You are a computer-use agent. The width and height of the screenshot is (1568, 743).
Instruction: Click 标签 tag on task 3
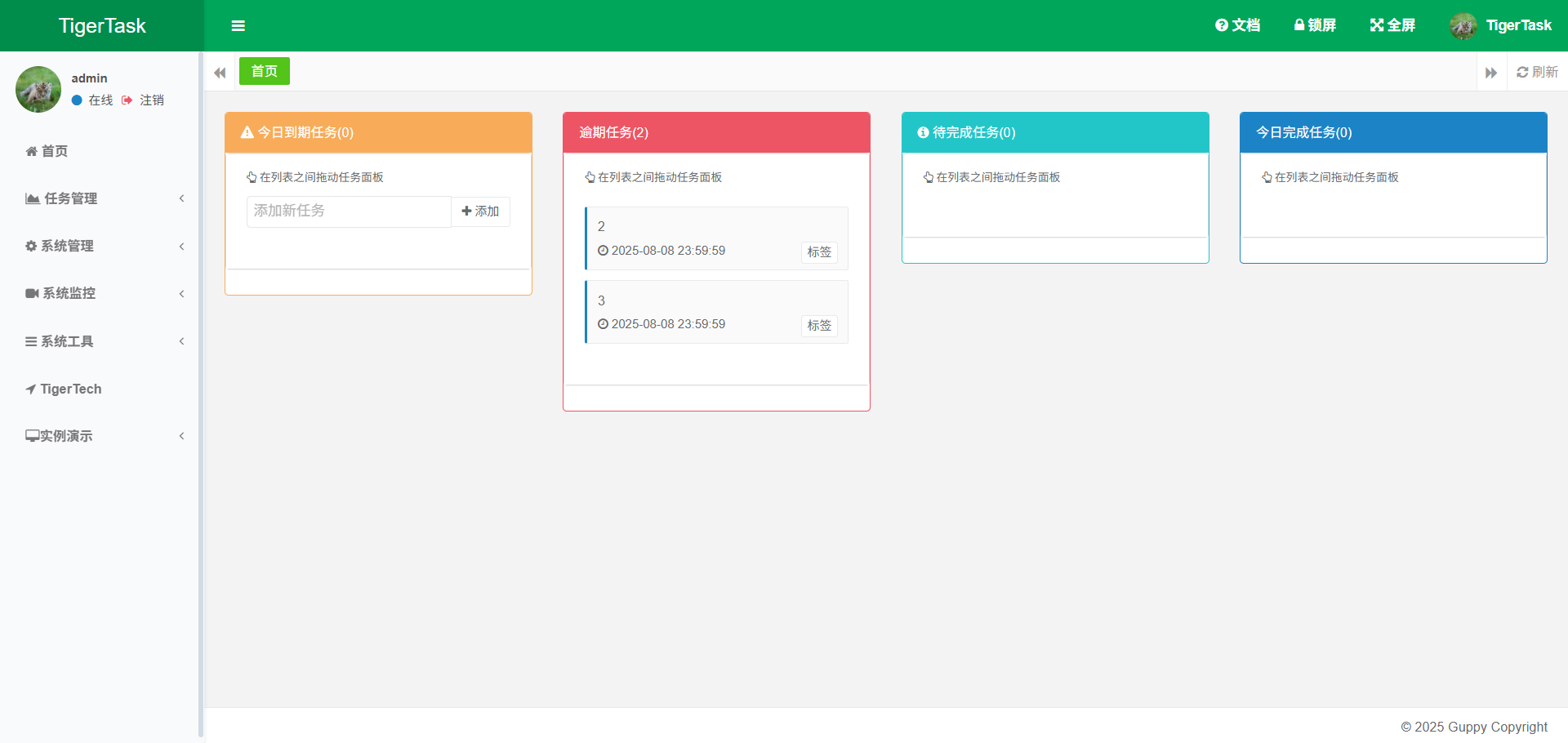point(819,326)
